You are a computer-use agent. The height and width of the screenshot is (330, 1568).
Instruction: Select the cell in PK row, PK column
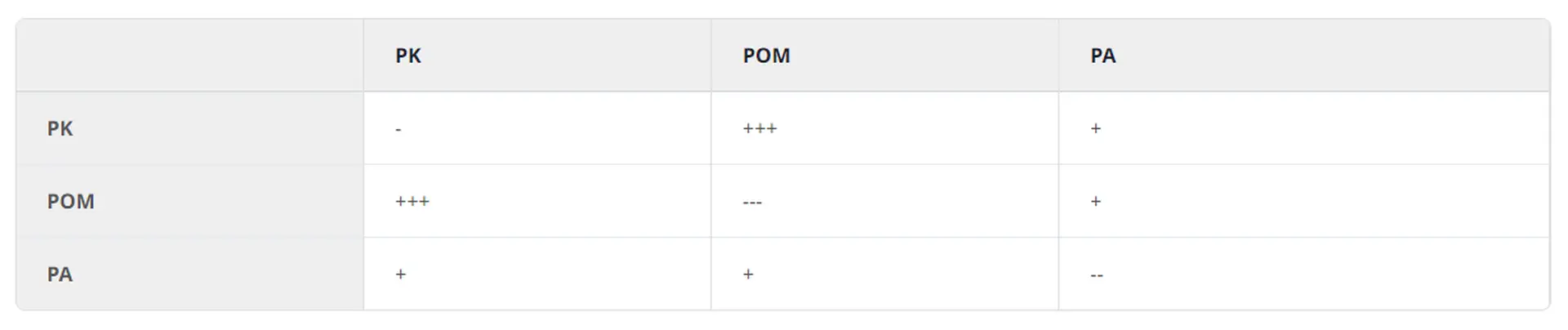pyautogui.click(x=399, y=129)
